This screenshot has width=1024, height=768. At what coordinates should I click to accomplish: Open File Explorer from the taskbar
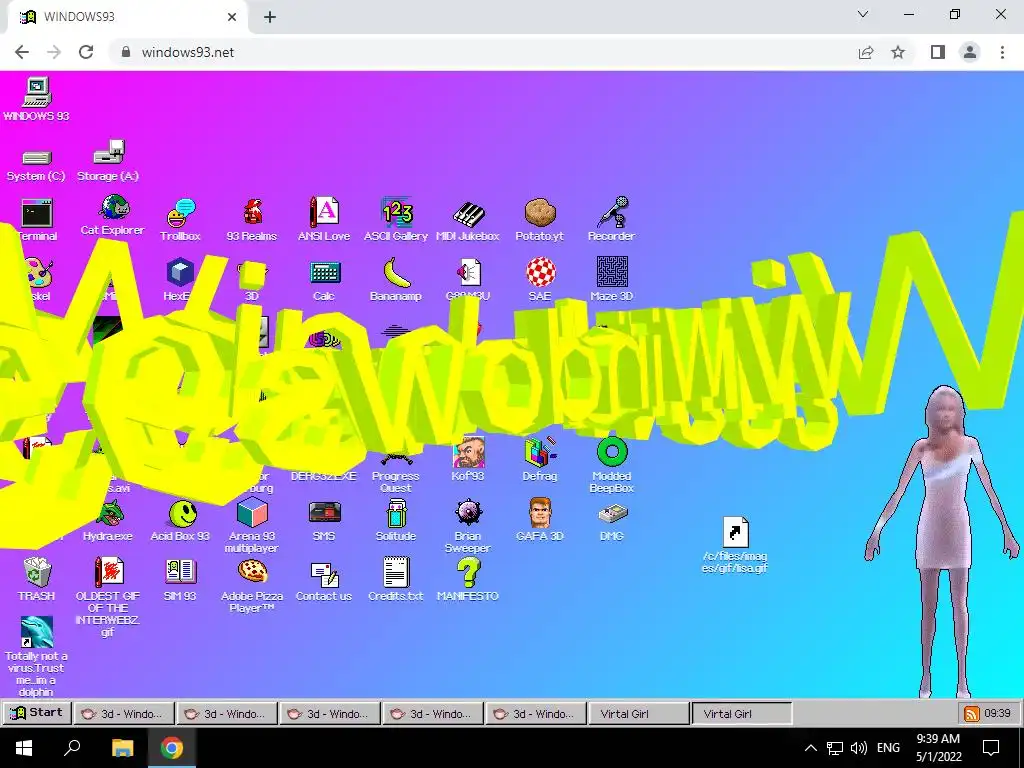point(122,748)
